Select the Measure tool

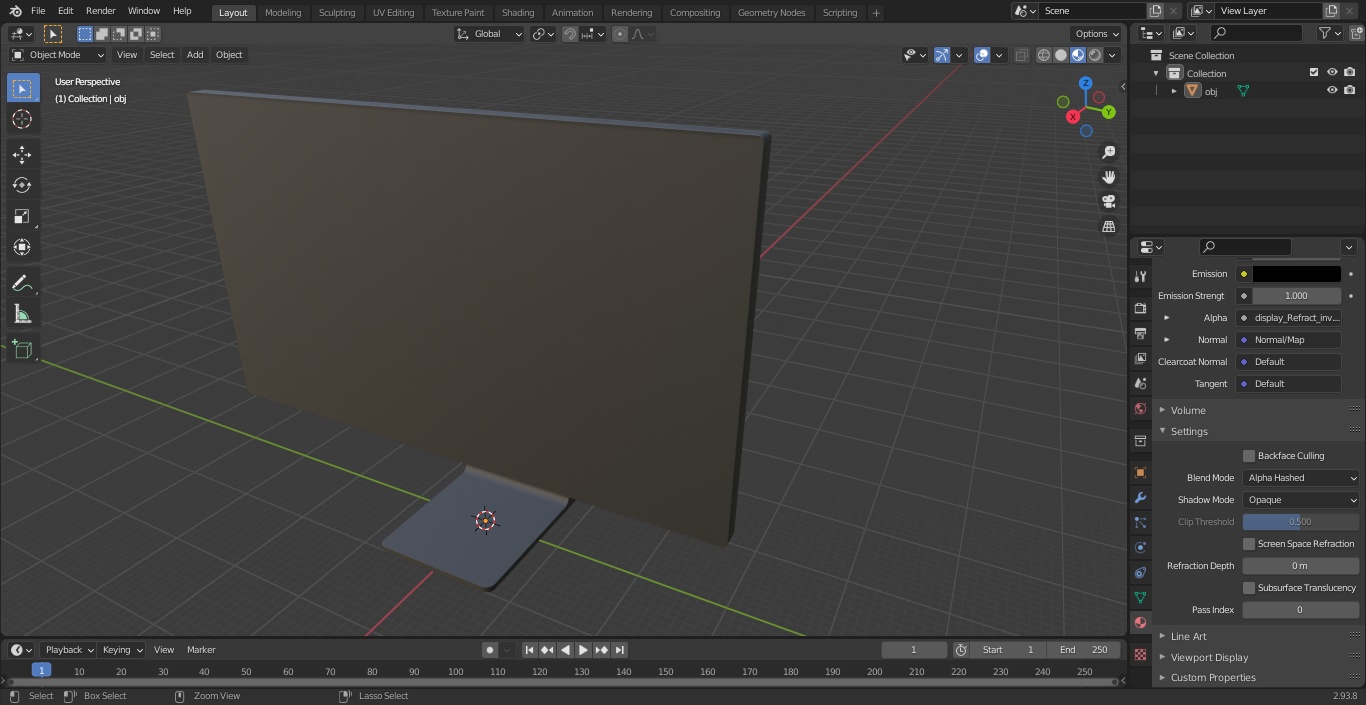(x=22, y=315)
